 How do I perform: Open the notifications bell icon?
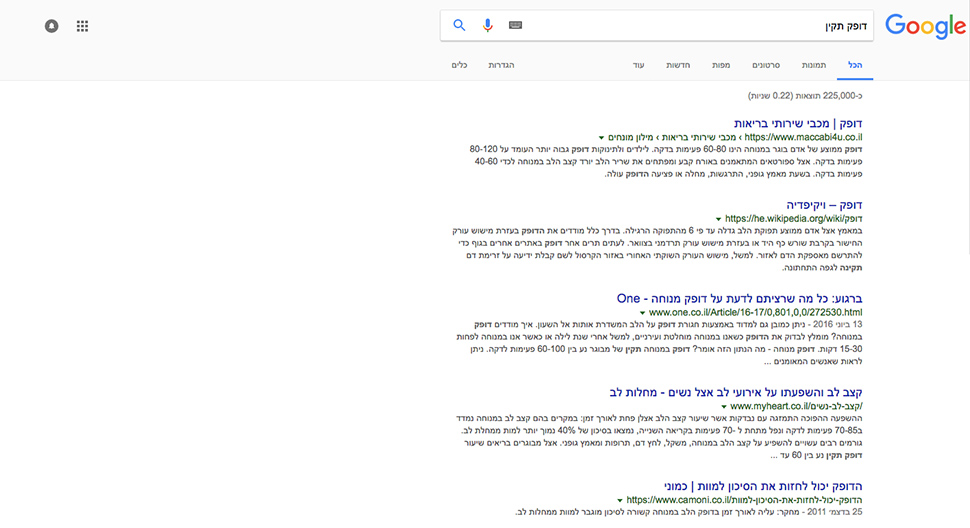pyautogui.click(x=51, y=26)
